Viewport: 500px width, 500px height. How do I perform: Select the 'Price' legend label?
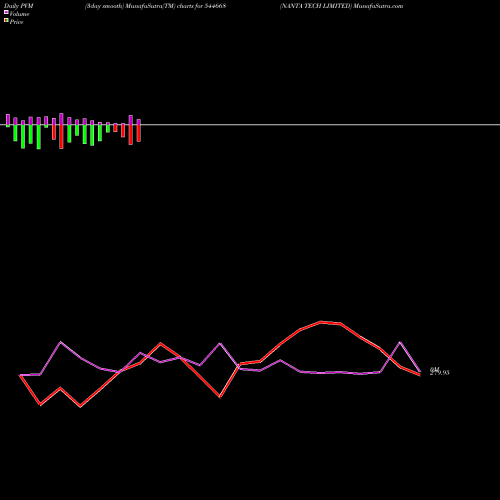click(x=16, y=22)
